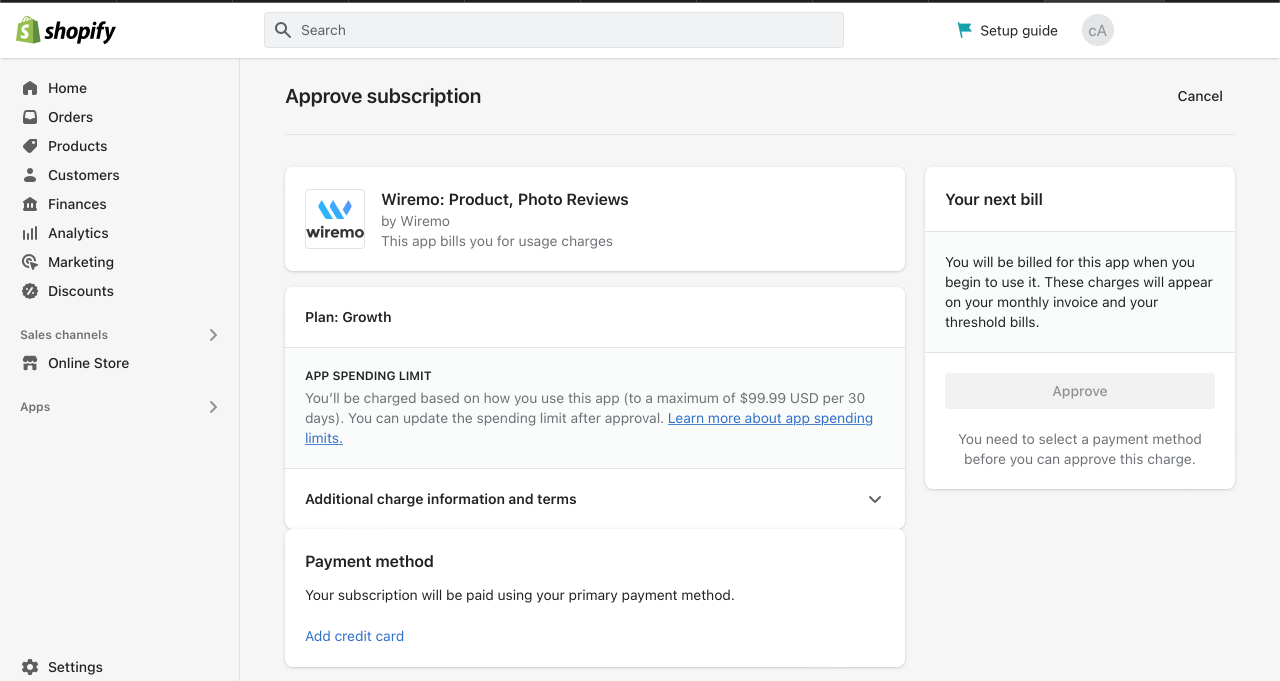1280x681 pixels.
Task: Click the Plan: Growth text
Action: [x=348, y=317]
